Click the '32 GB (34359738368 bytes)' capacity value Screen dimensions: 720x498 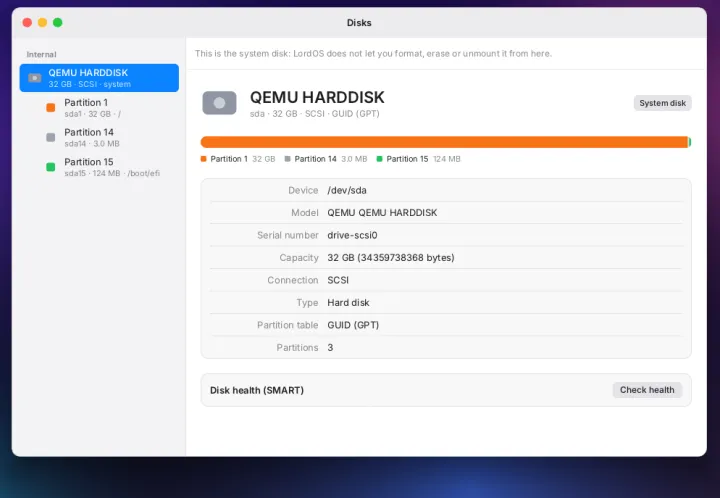(x=391, y=258)
